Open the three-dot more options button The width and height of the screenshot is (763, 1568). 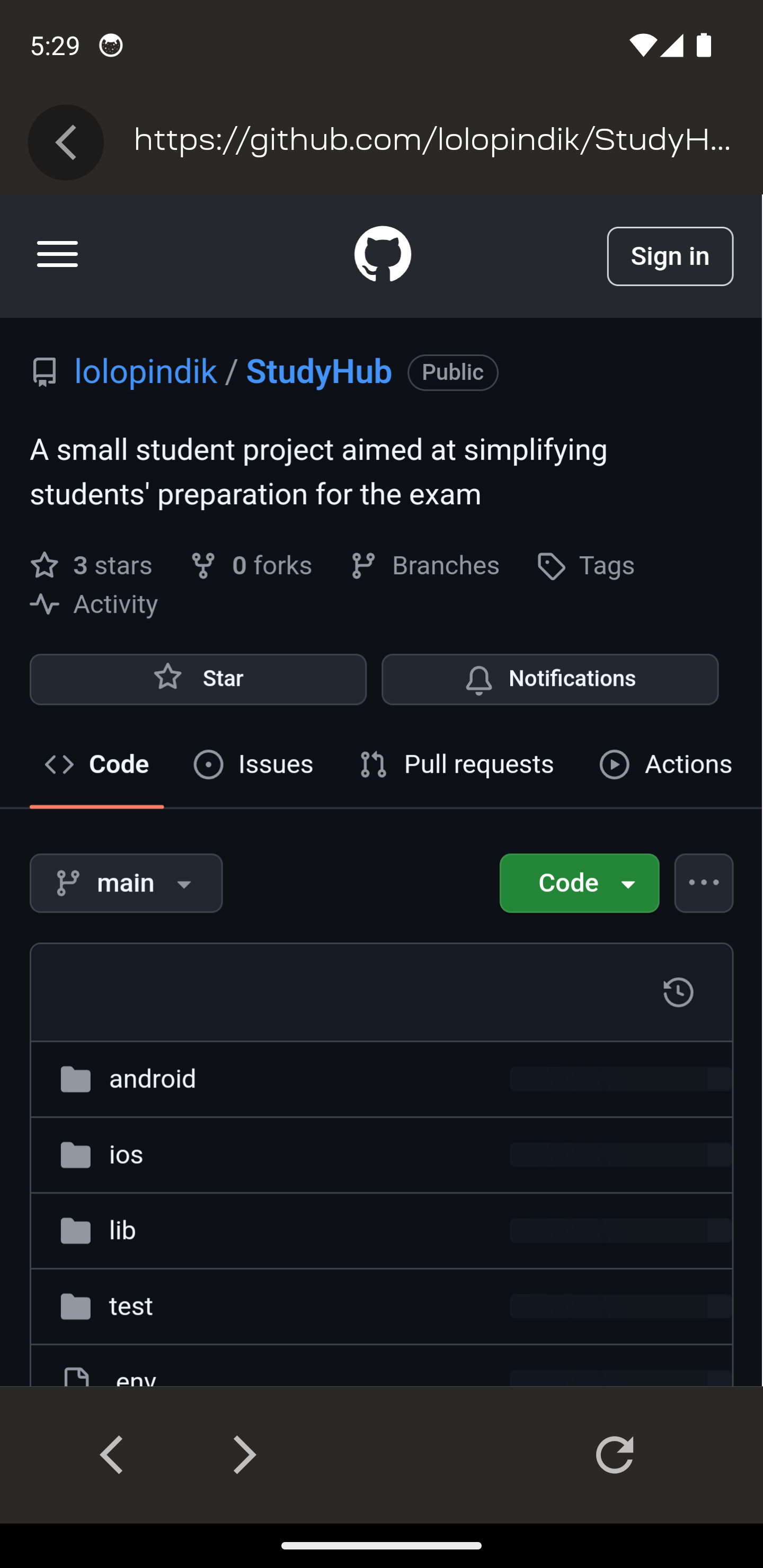pos(703,883)
